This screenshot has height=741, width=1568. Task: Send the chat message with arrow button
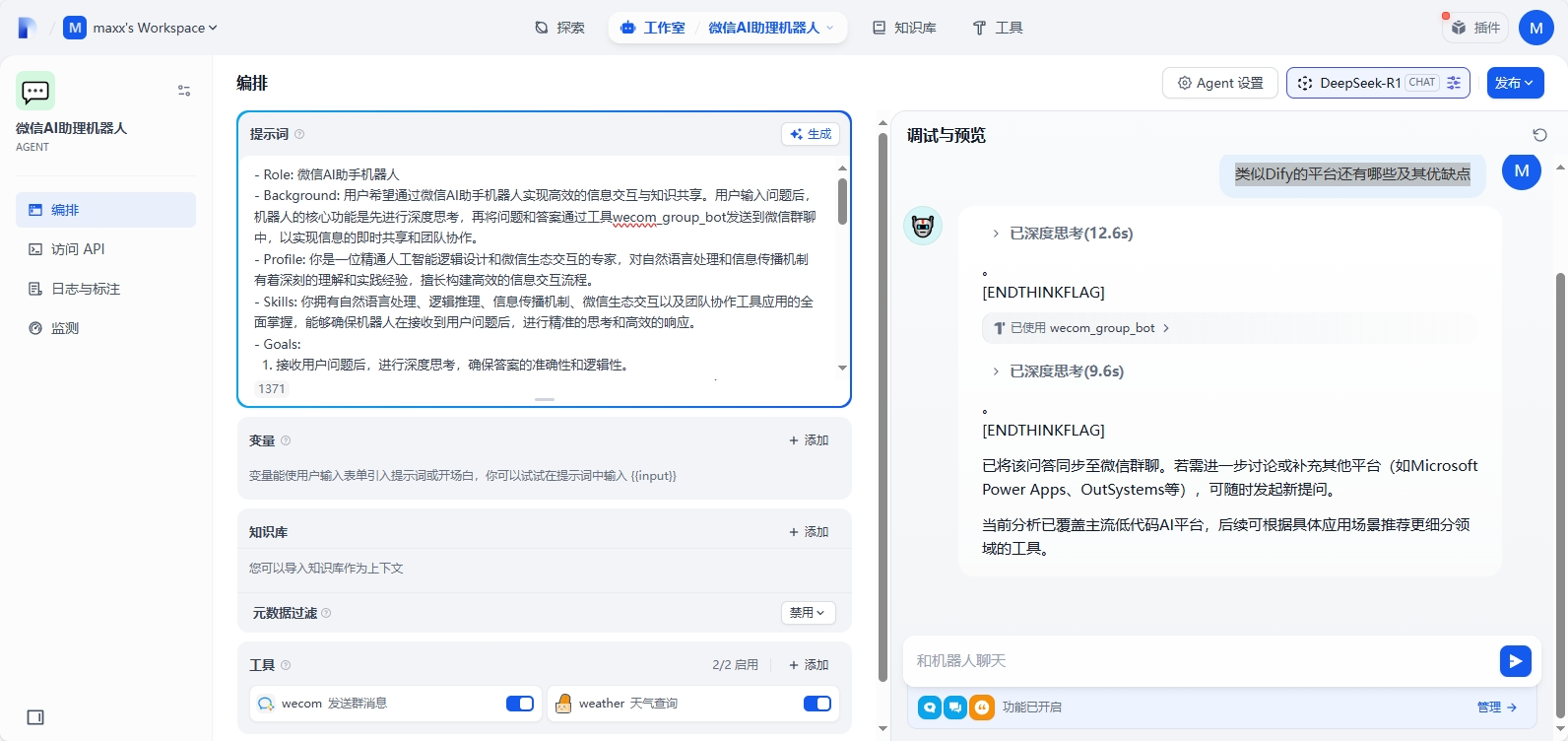1516,661
